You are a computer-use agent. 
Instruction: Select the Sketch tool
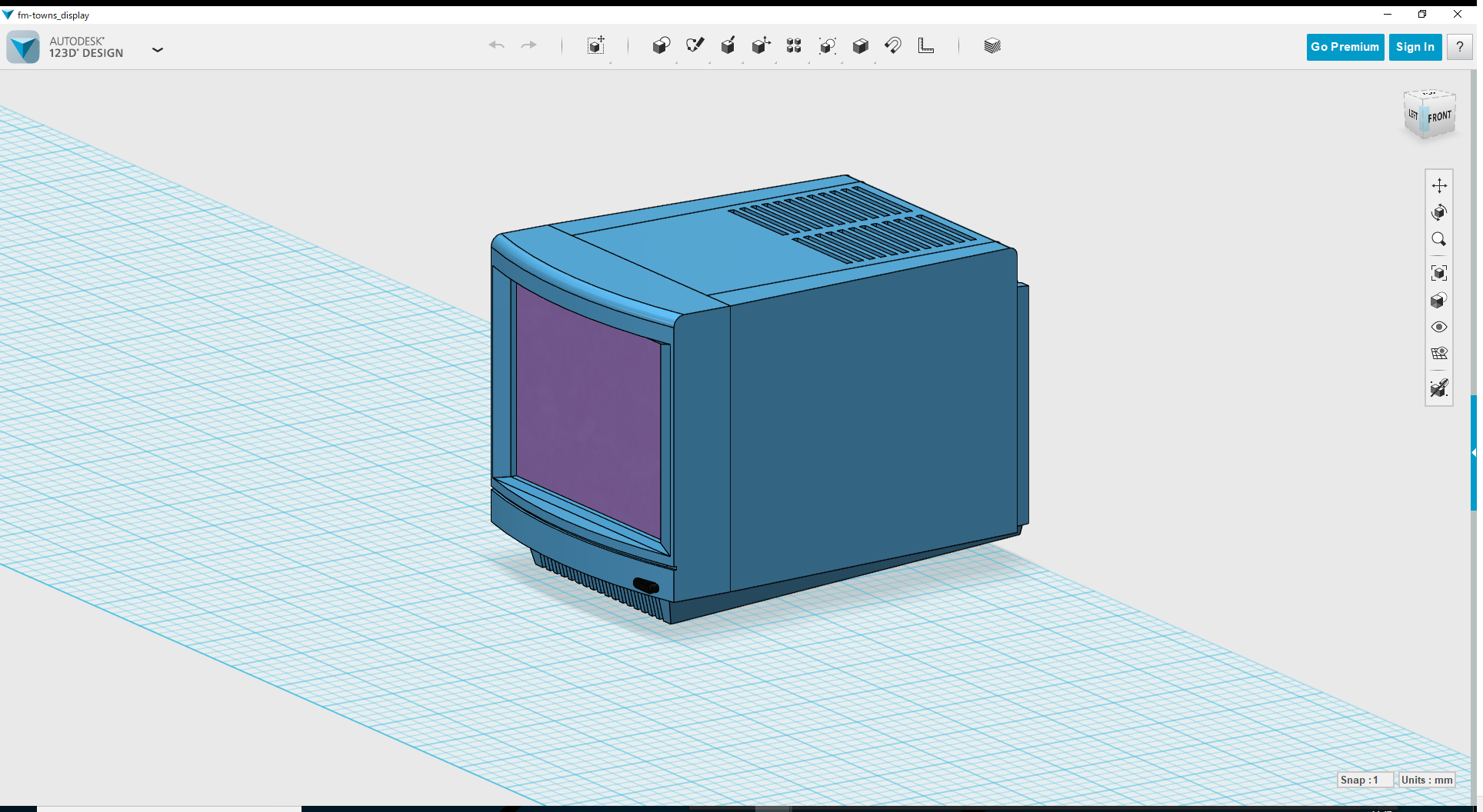click(695, 45)
